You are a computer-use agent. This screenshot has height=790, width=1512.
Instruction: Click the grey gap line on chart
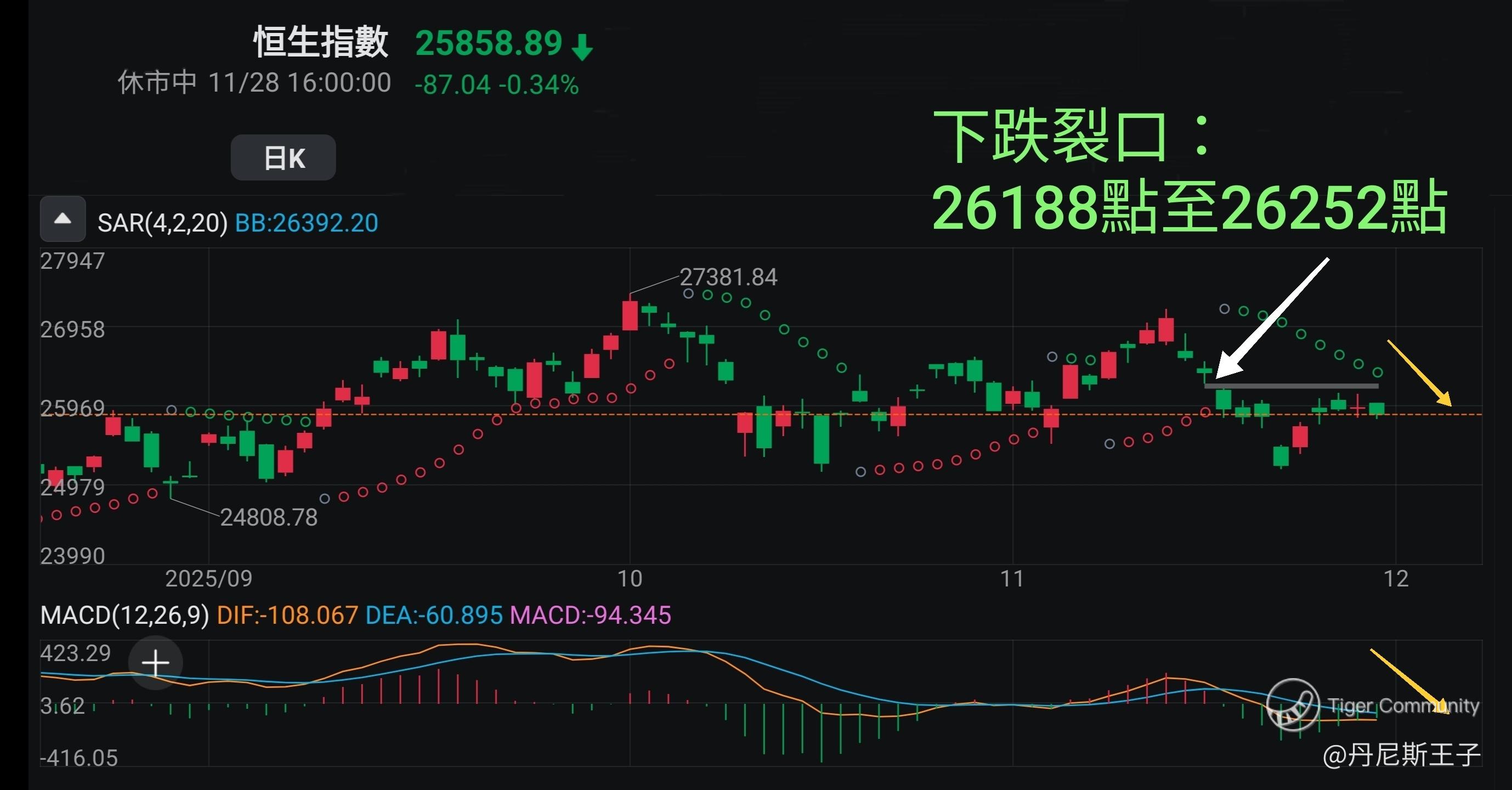1291,386
